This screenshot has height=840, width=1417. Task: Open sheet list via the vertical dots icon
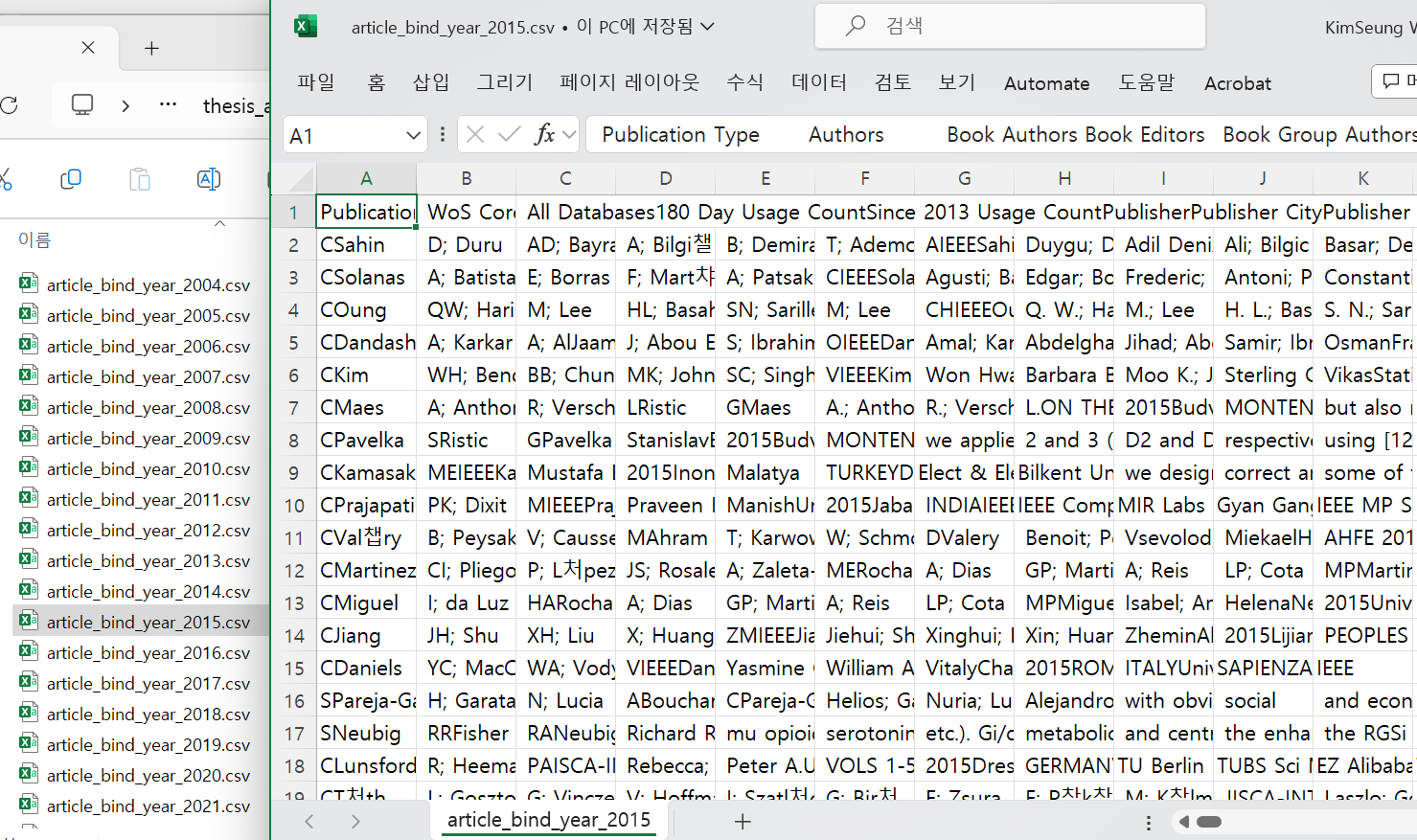[x=1148, y=822]
